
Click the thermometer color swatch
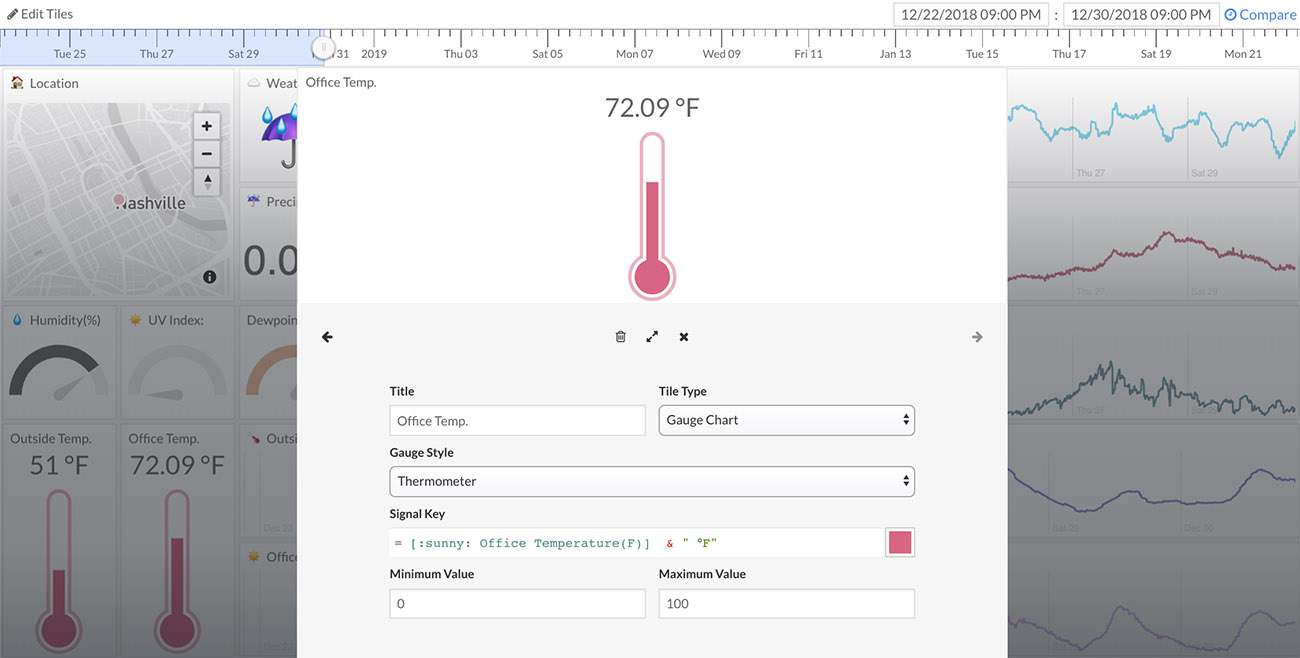[899, 542]
